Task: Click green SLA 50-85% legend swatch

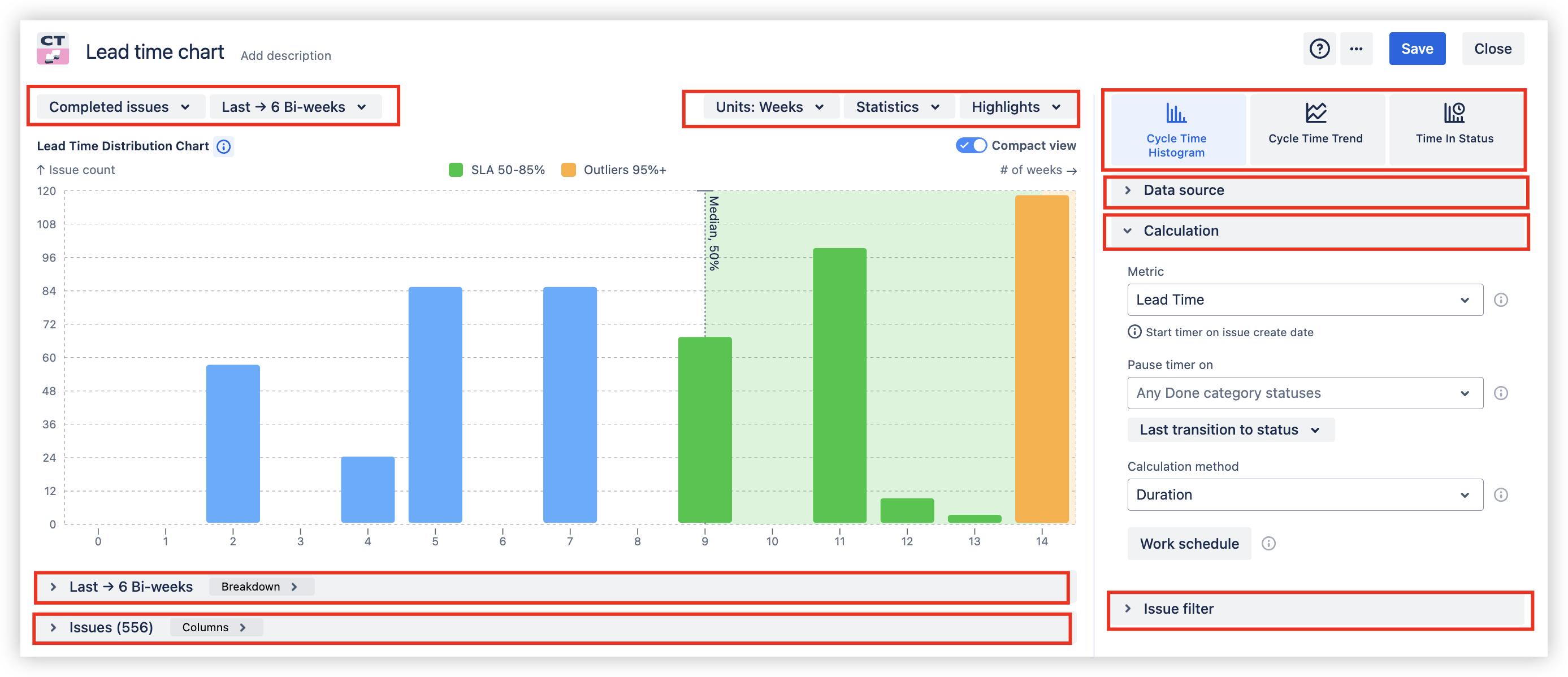Action: (455, 170)
